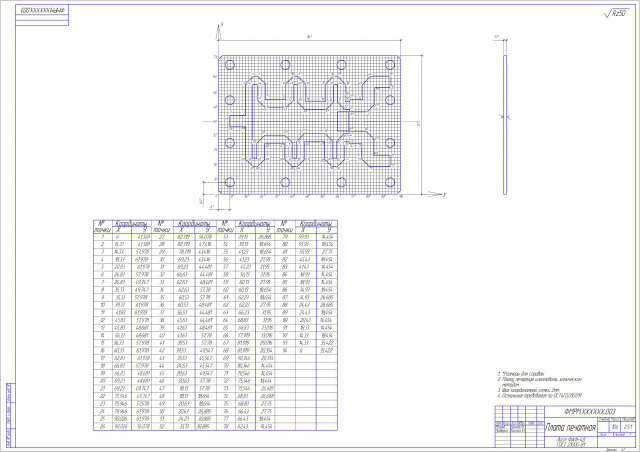Image resolution: width=640 pixels, height=452 pixels.
Task: Click technical note 1 'Размеры для справок'
Action: coord(520,374)
